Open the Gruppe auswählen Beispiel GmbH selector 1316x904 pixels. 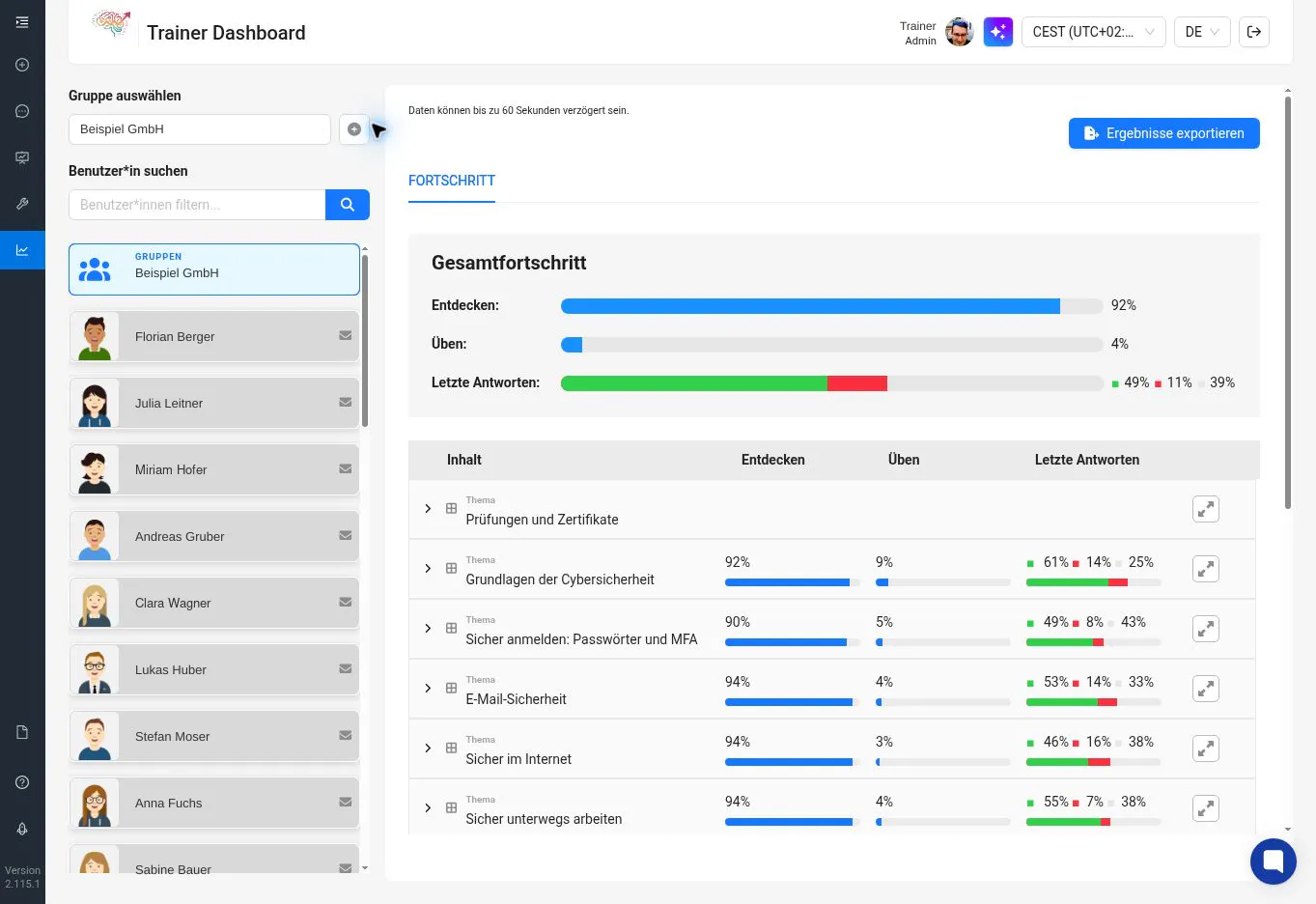pyautogui.click(x=200, y=129)
